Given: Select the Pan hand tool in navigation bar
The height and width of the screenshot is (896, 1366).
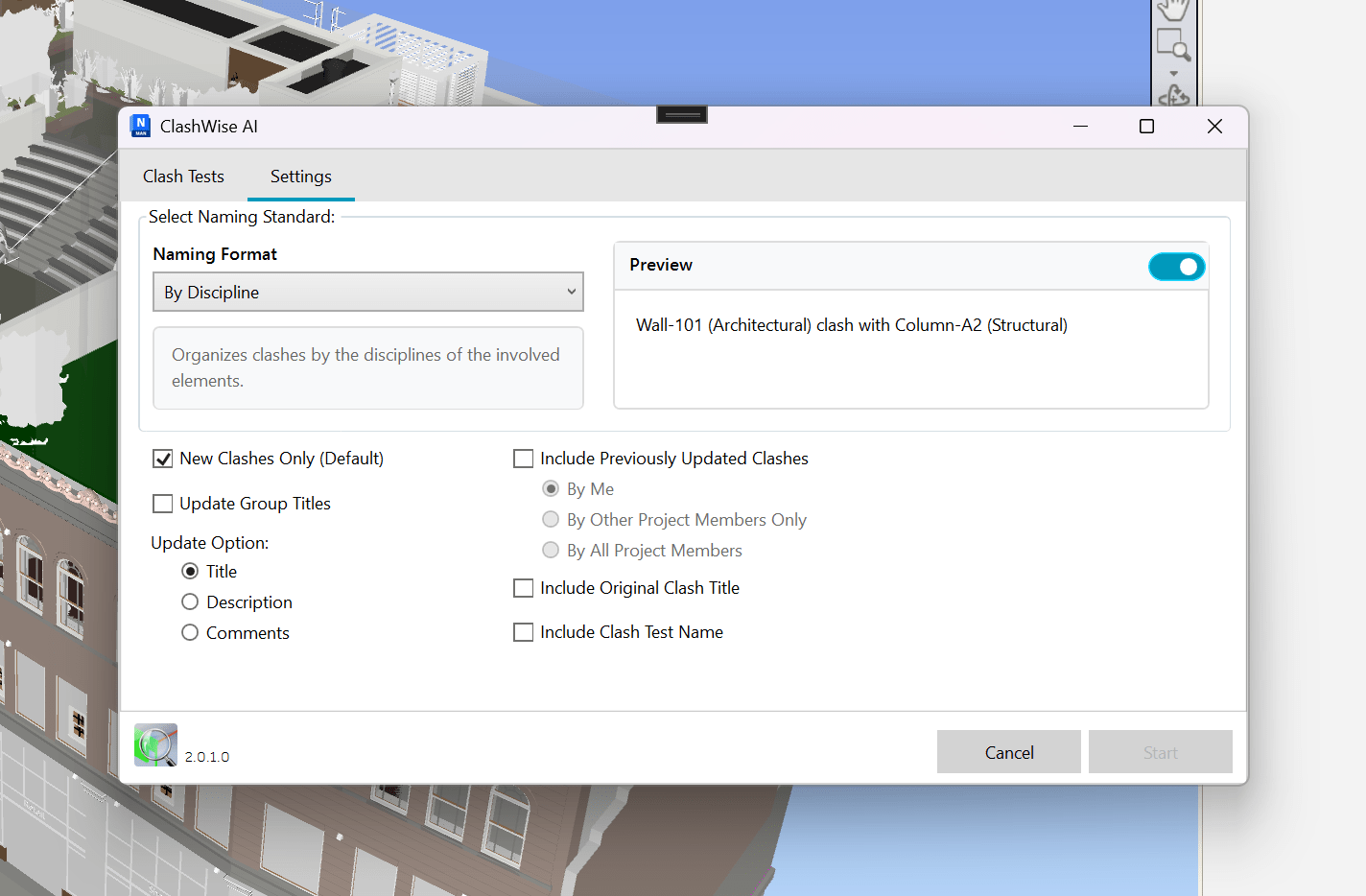Looking at the screenshot, I should [1172, 10].
